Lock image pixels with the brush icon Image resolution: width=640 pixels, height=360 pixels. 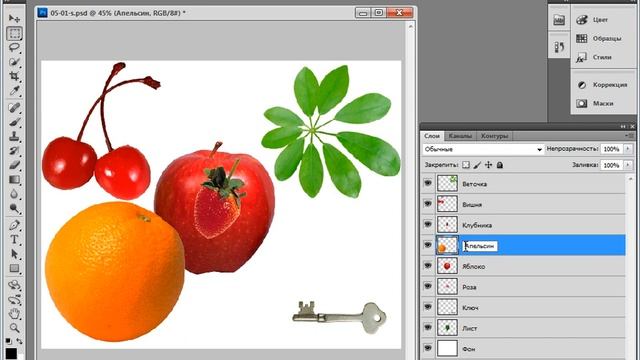tap(477, 165)
